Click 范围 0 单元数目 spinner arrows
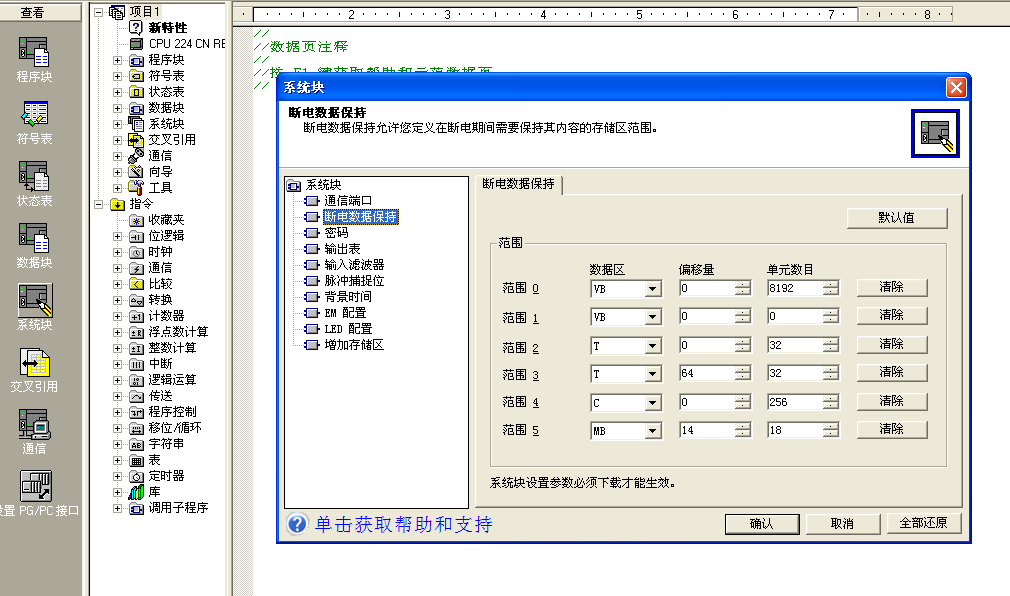The height and width of the screenshot is (596, 1010). 829,289
